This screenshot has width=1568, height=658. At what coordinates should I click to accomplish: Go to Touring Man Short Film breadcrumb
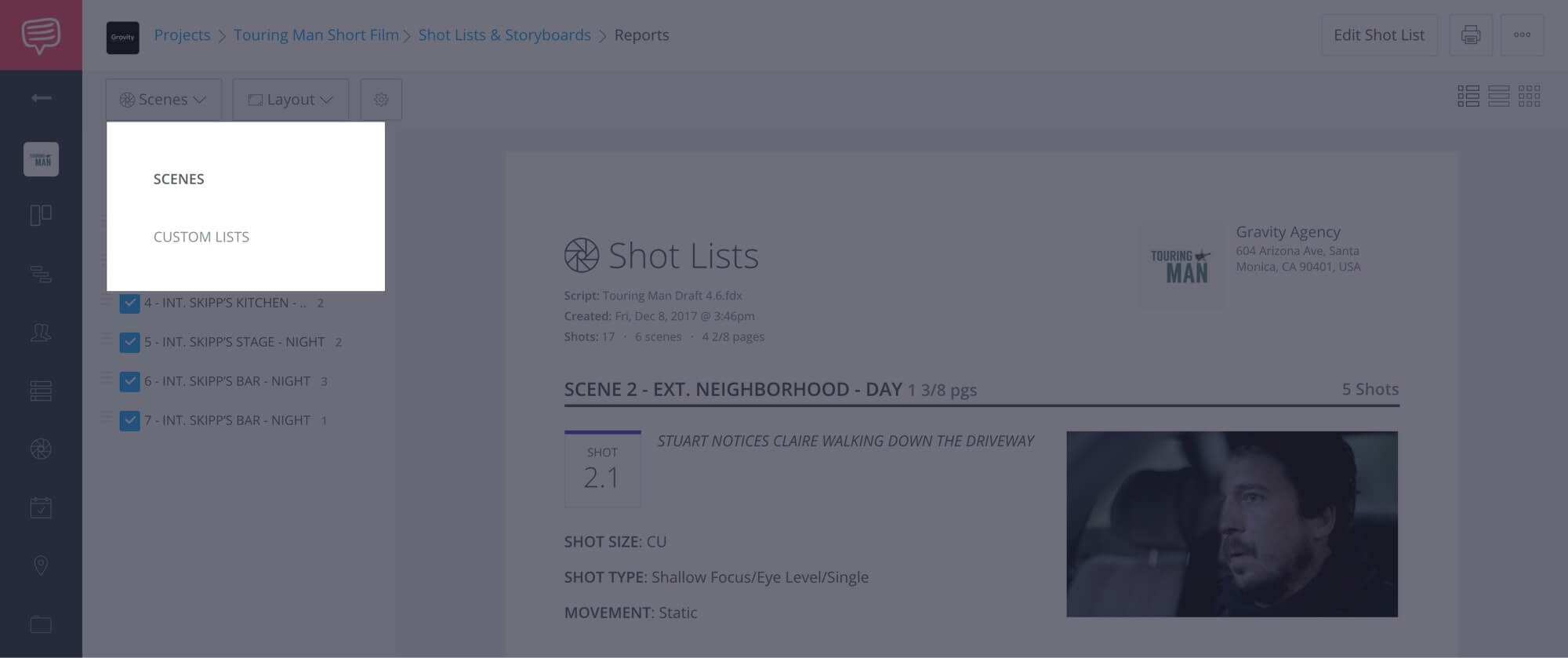[316, 35]
